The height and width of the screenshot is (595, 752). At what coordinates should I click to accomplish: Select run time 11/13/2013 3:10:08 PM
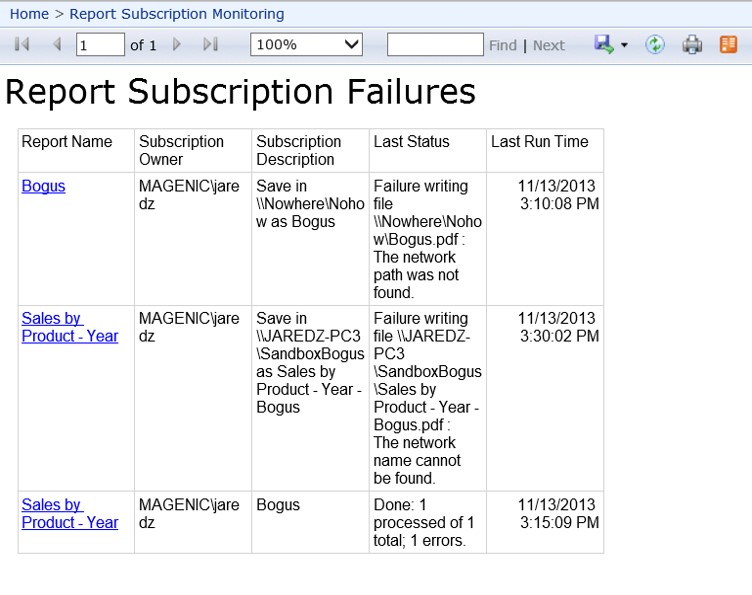click(x=559, y=195)
